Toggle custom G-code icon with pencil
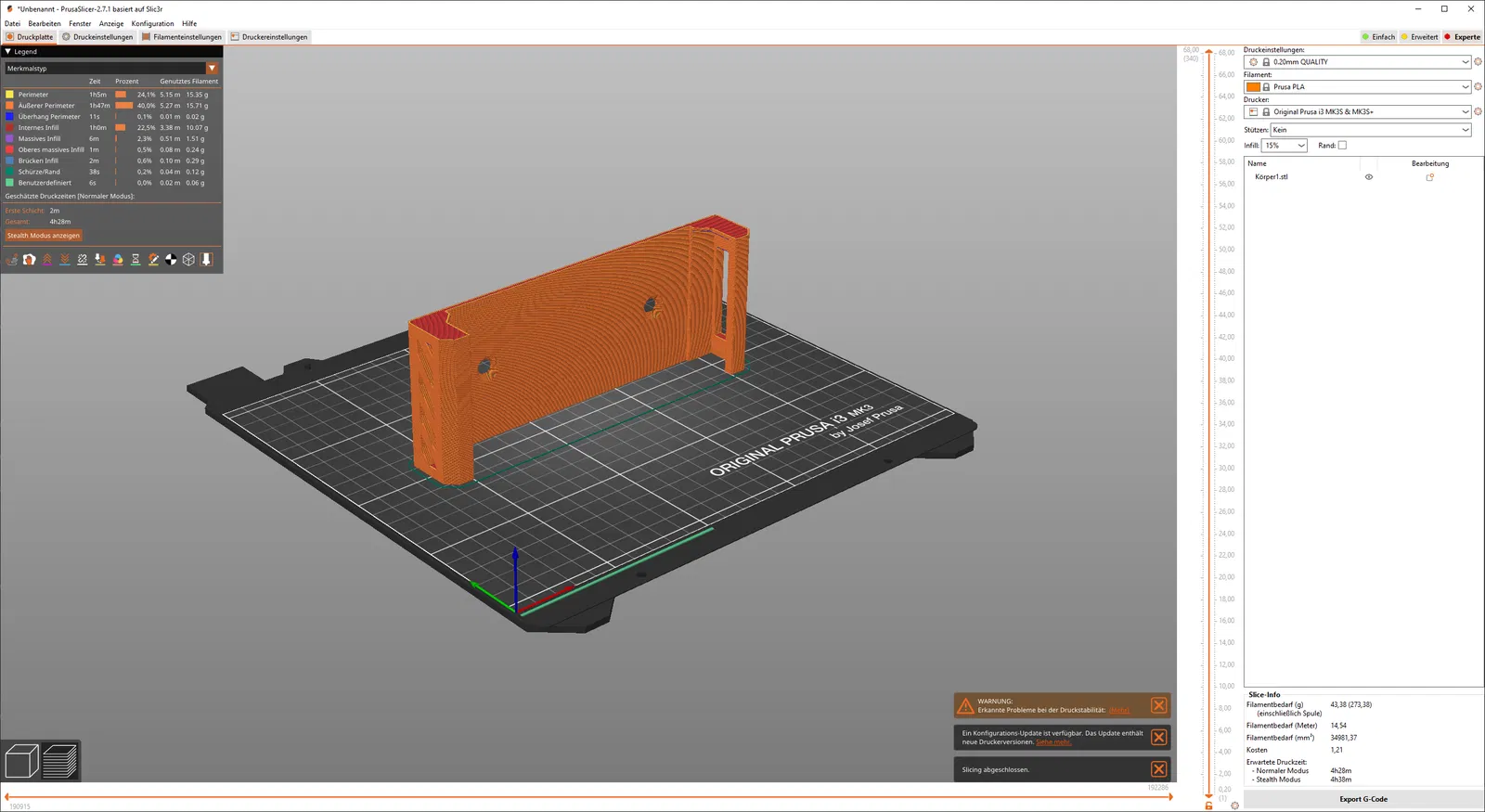The image size is (1485, 812). click(153, 260)
